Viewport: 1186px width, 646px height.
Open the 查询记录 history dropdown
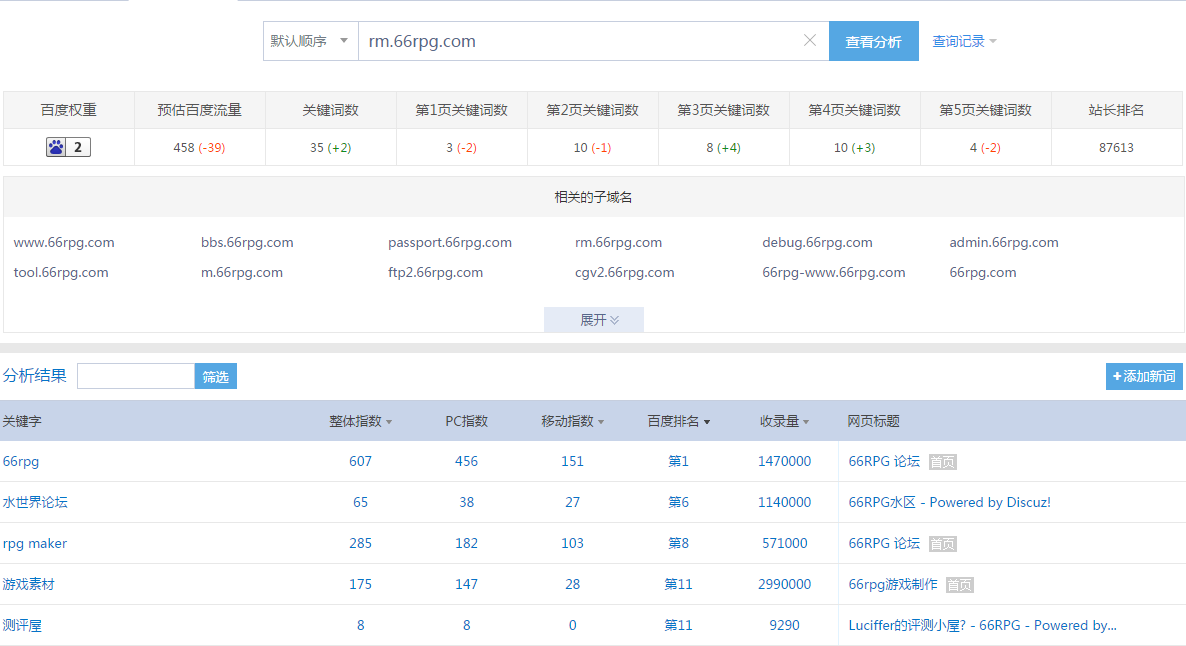964,42
